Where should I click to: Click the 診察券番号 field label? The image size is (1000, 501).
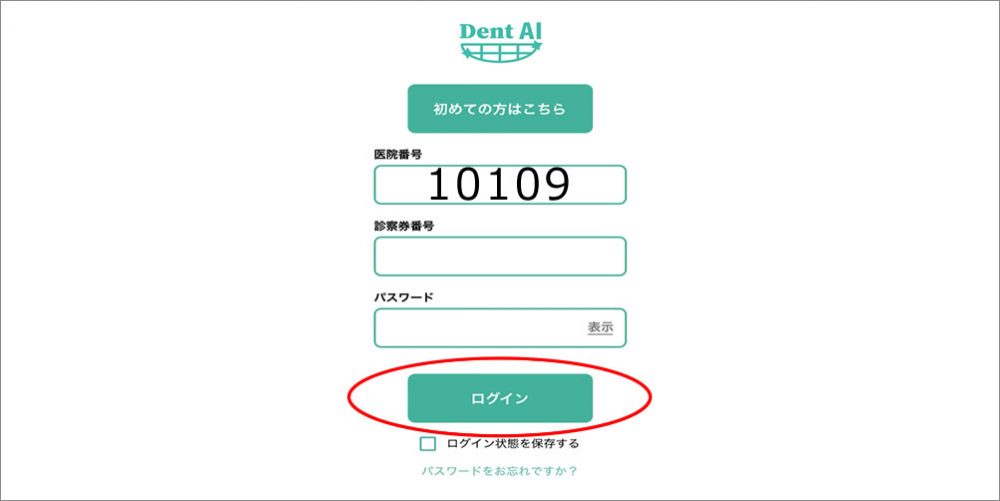(404, 226)
